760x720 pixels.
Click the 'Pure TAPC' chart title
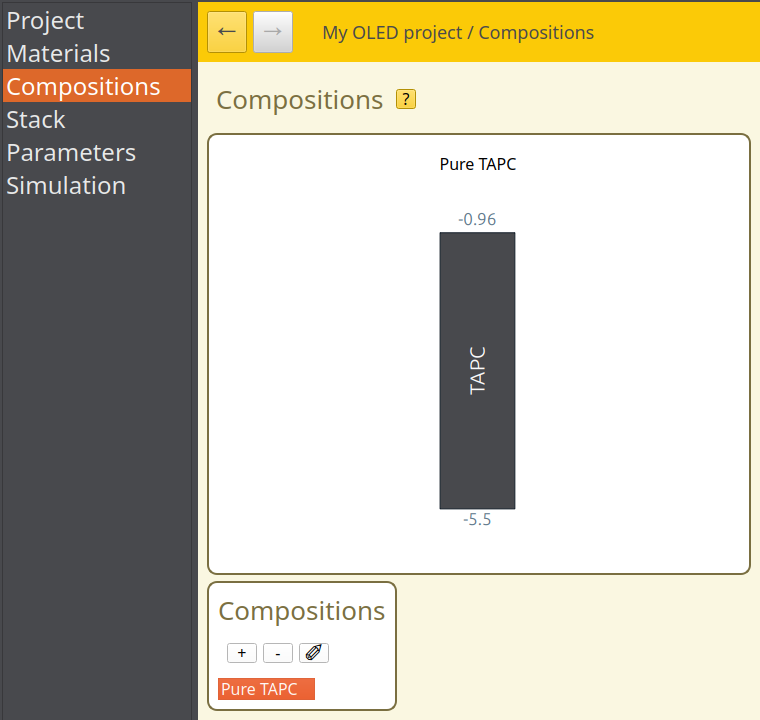478,164
